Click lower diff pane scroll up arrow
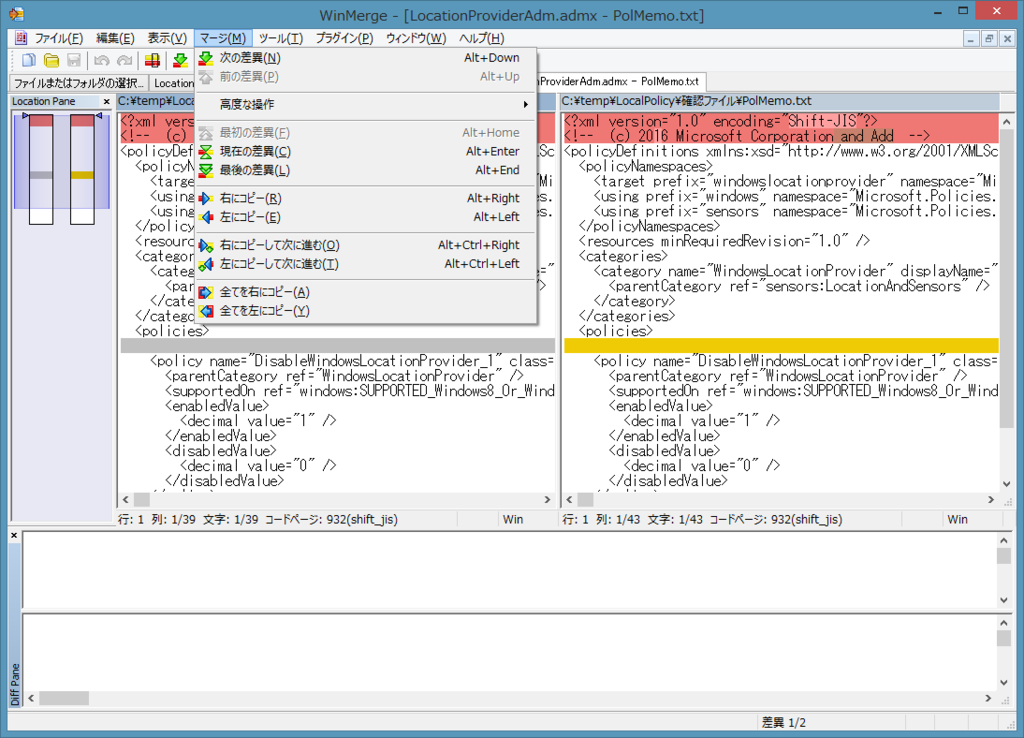This screenshot has height=738, width=1024. [1004, 622]
